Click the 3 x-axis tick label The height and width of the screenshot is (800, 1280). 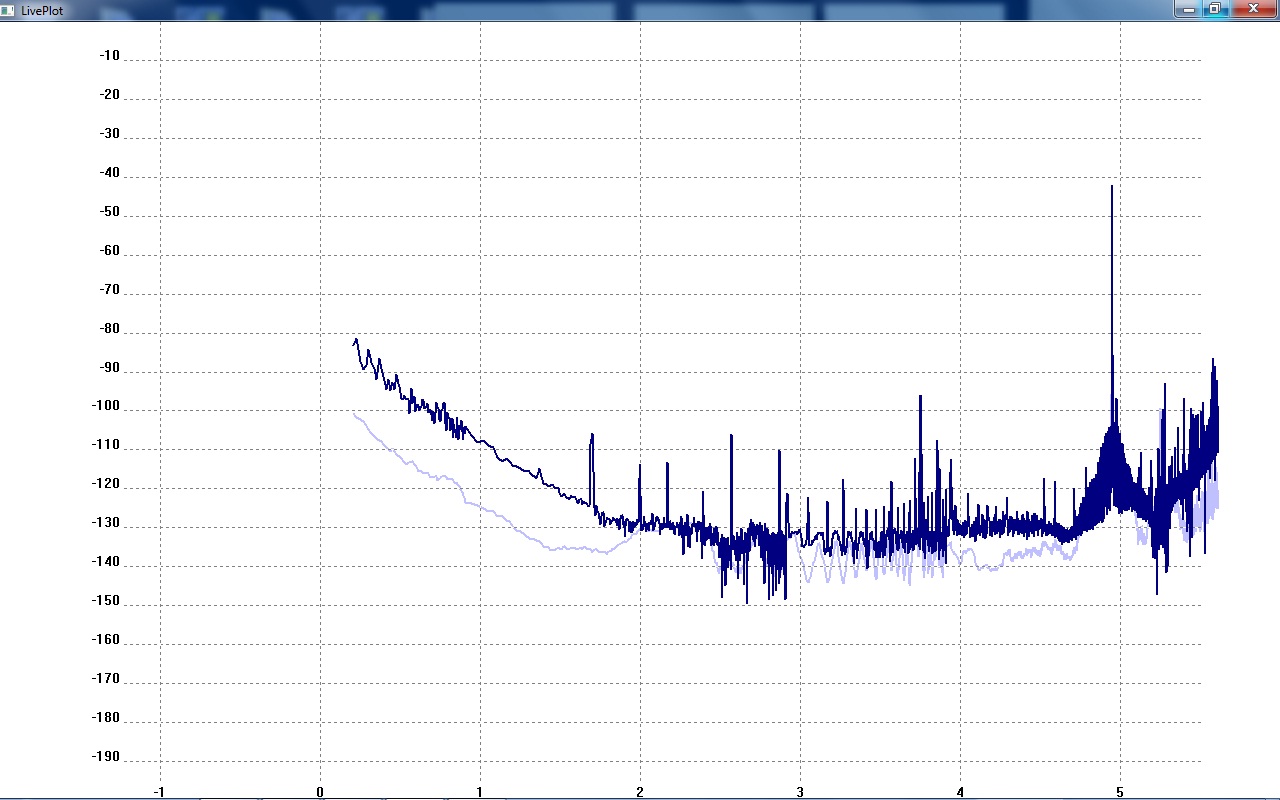pyautogui.click(x=800, y=792)
